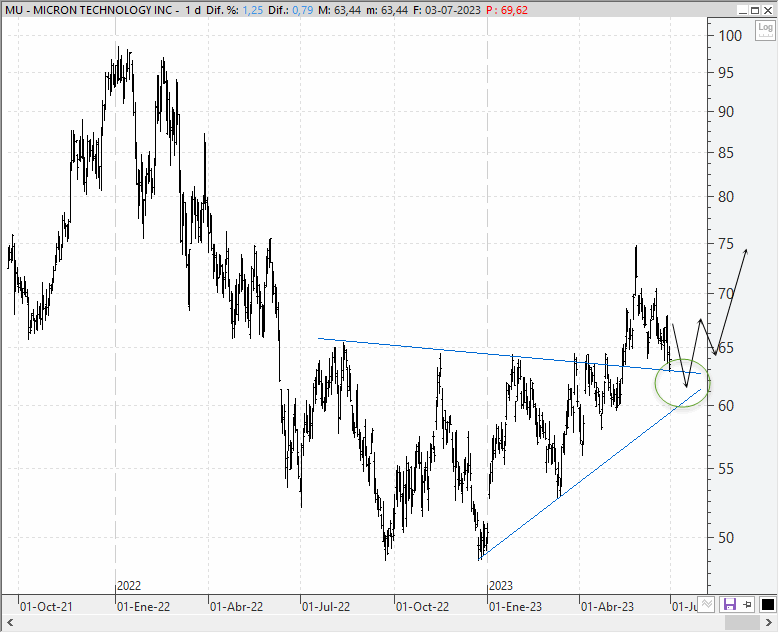This screenshot has height=633, width=779.
Task: Click the scrollbar left arrow
Action: click(9, 623)
